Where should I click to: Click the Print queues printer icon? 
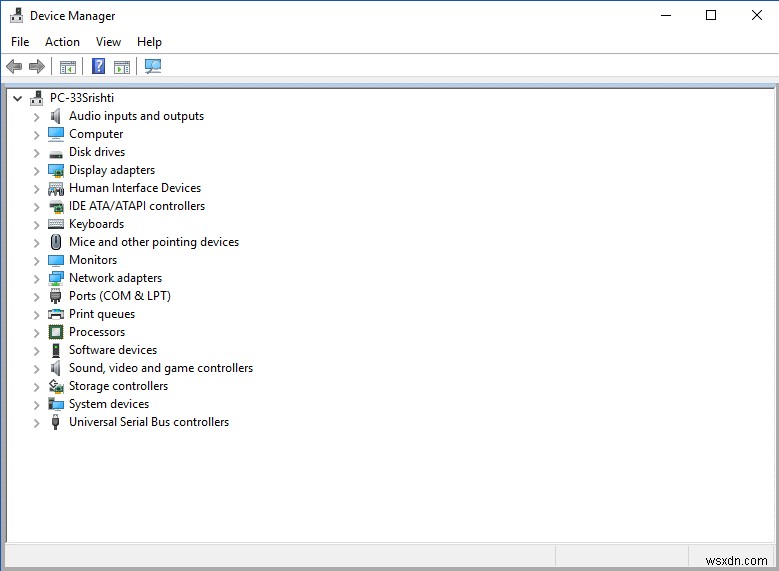[x=56, y=314]
